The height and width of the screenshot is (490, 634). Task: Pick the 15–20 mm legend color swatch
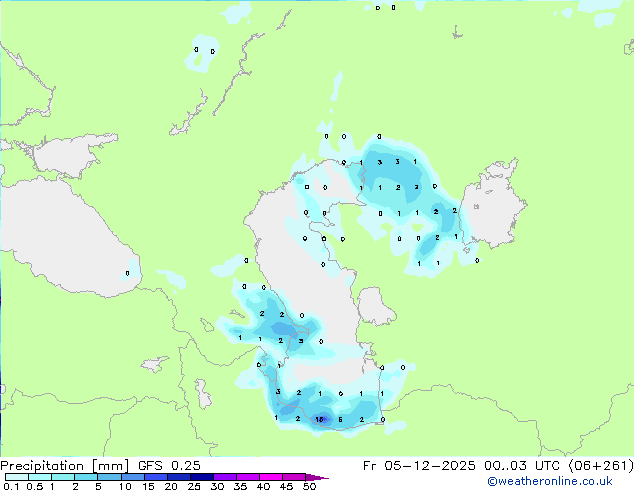click(x=156, y=477)
